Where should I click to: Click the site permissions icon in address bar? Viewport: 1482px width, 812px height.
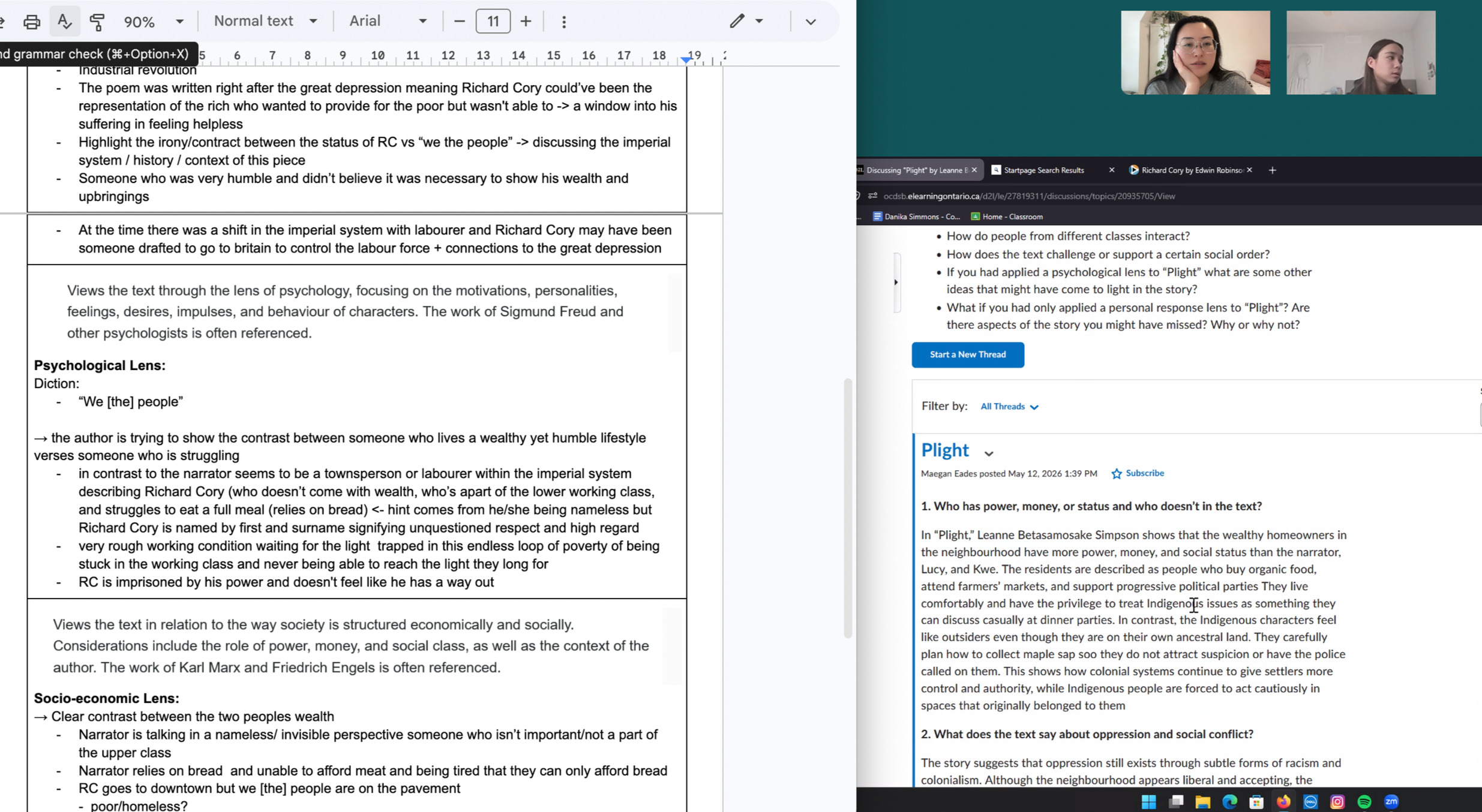(x=872, y=196)
